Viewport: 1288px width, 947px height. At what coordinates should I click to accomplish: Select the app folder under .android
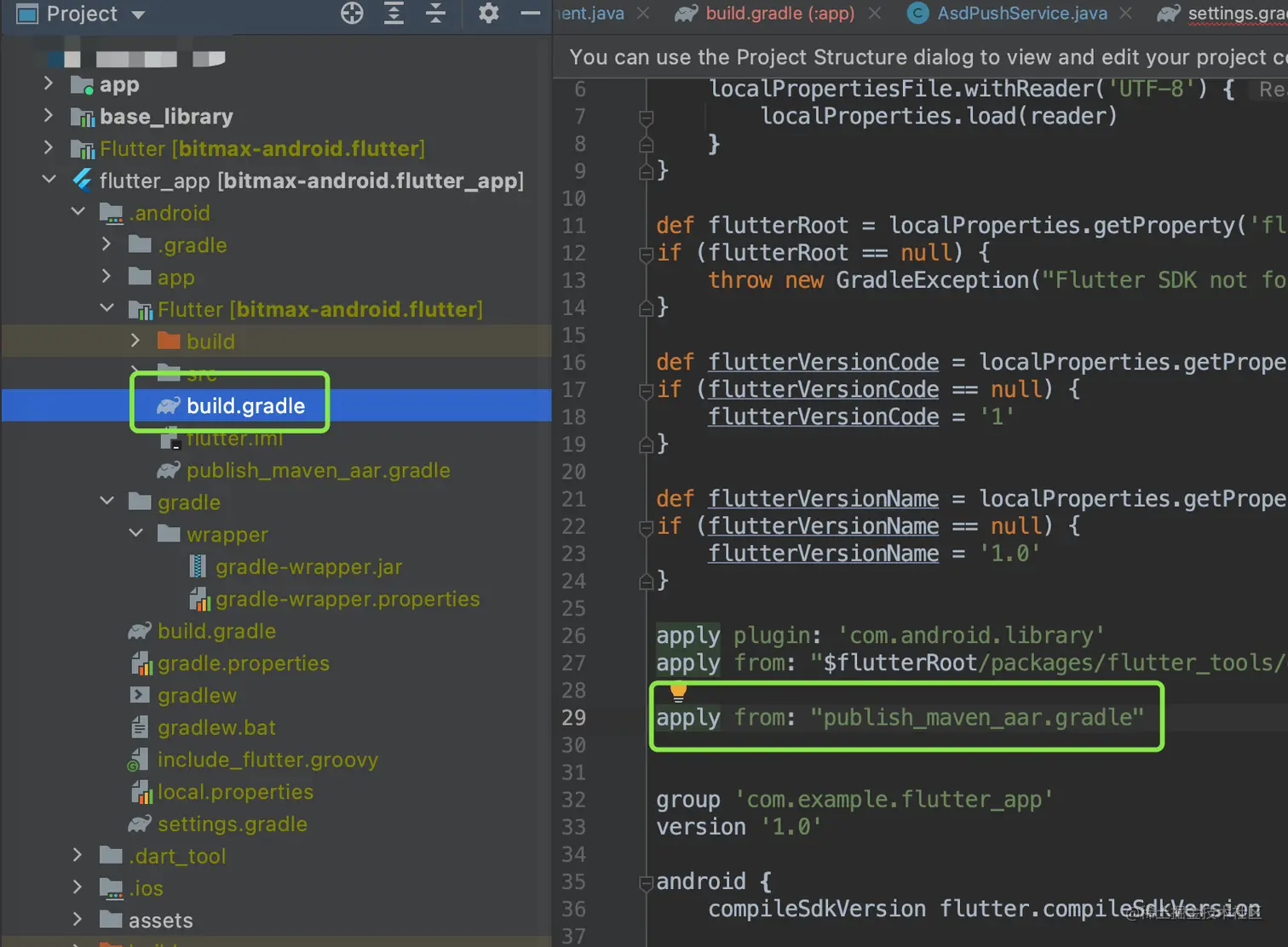(175, 278)
